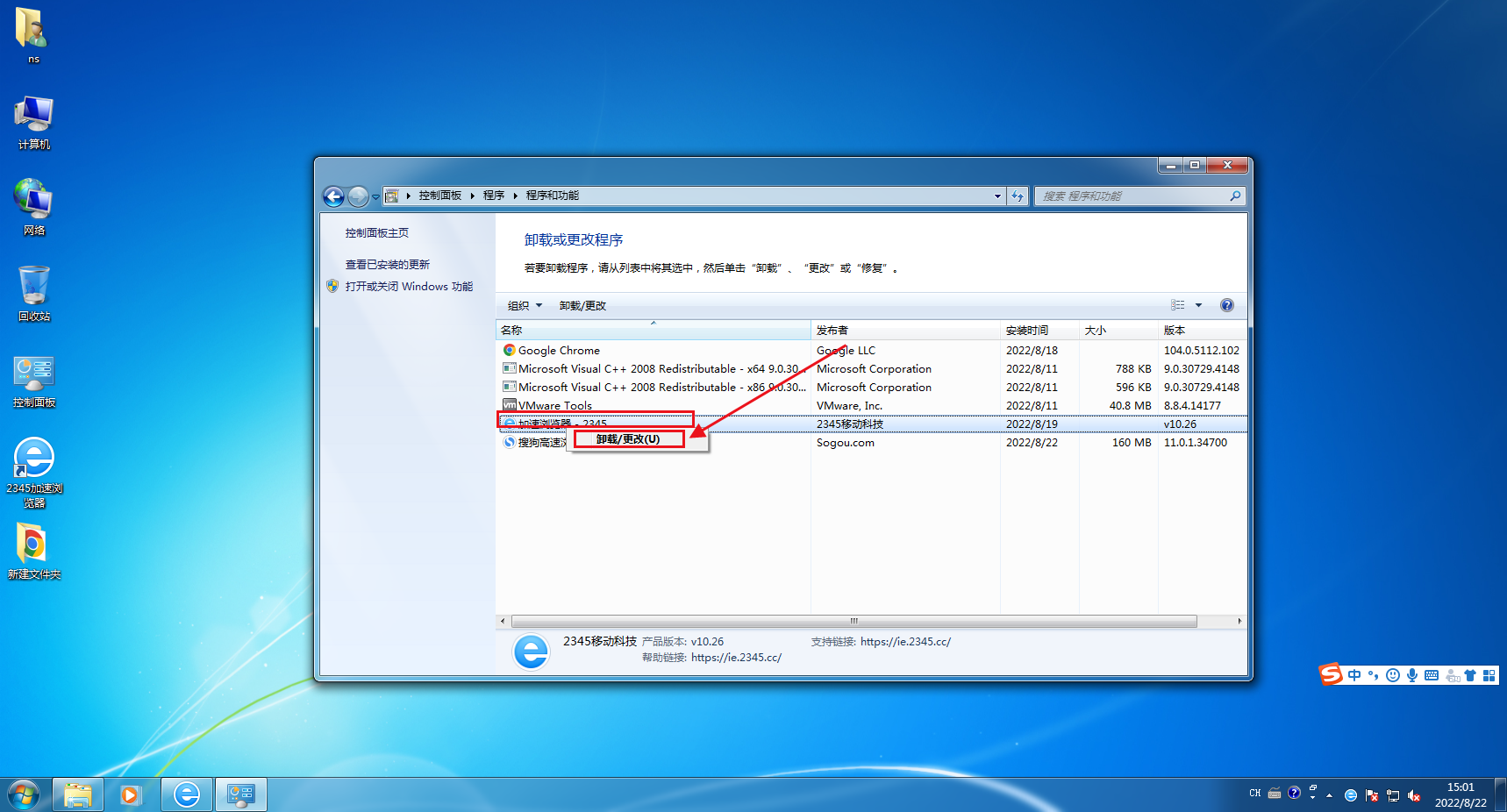Open the Sogou emoji smiley panel
This screenshot has width=1507, height=812.
tap(1393, 675)
